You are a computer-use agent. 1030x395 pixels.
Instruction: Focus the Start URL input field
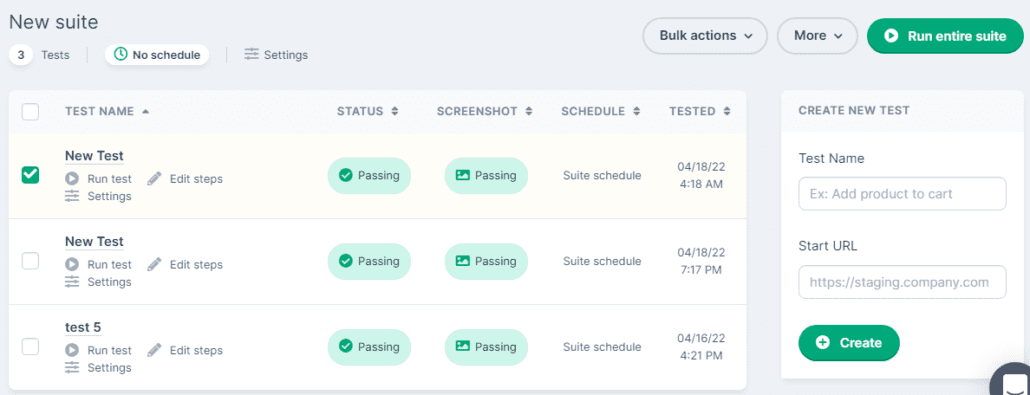coord(902,282)
